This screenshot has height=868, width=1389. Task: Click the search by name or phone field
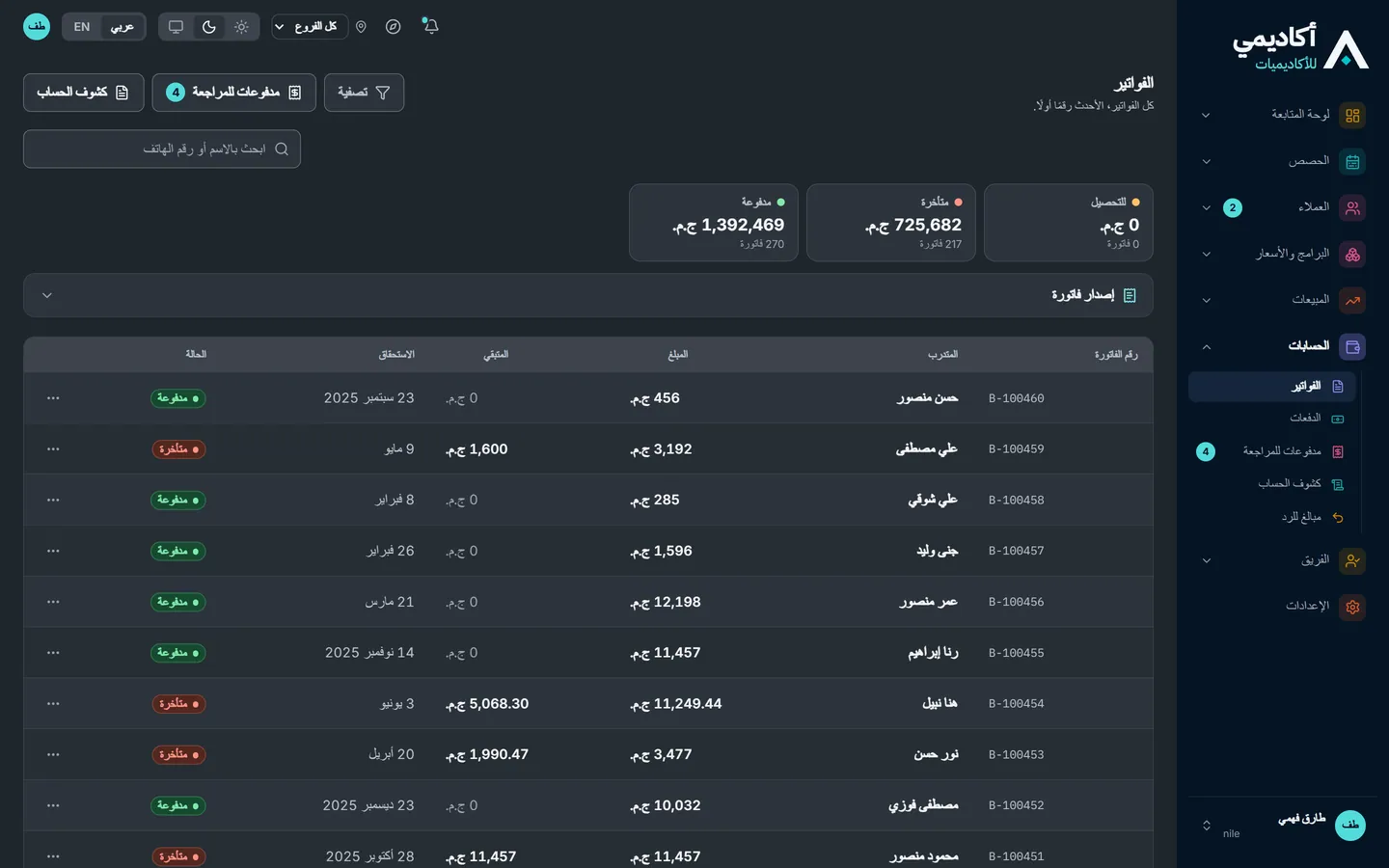(162, 149)
